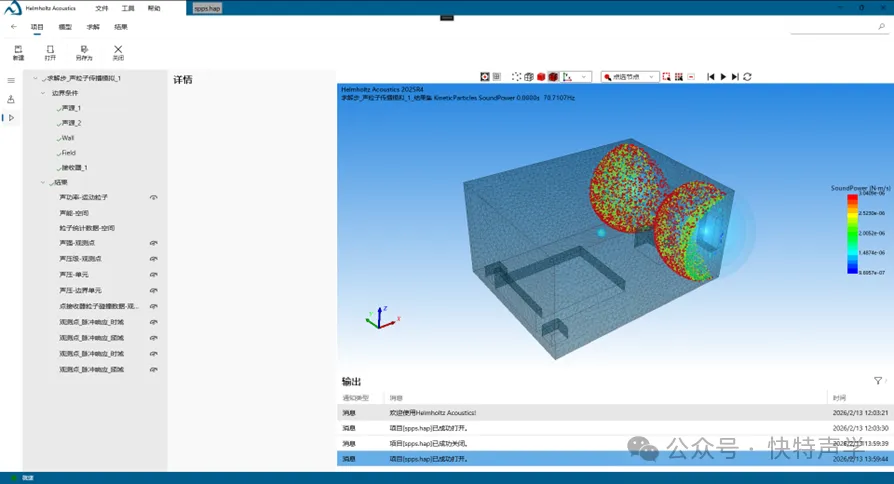894x484 pixels.
Task: Click the search magnifier icon at top right
Action: pyautogui.click(x=881, y=26)
